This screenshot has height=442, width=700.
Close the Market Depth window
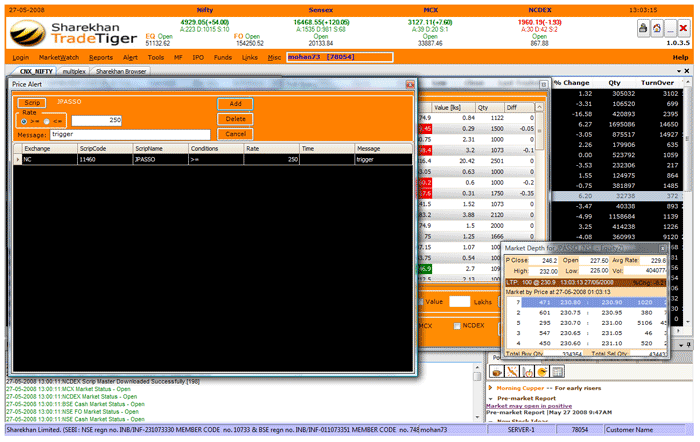coord(662,248)
